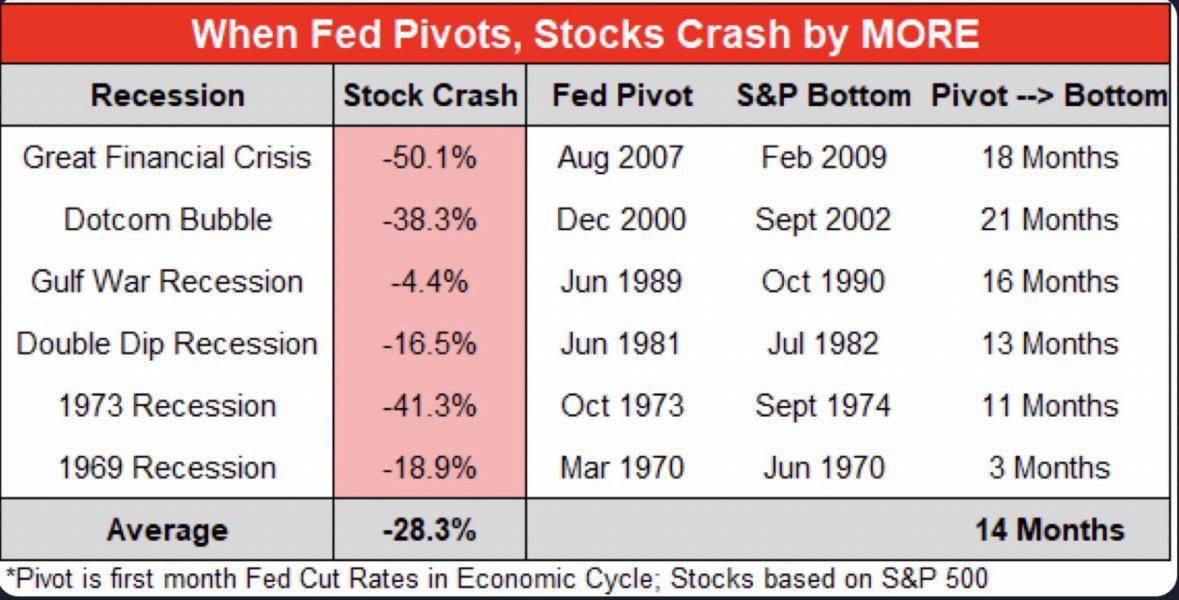Select the Oct 1990 S&P Bottom cell
Viewport: 1179px width, 600px height.
point(823,282)
